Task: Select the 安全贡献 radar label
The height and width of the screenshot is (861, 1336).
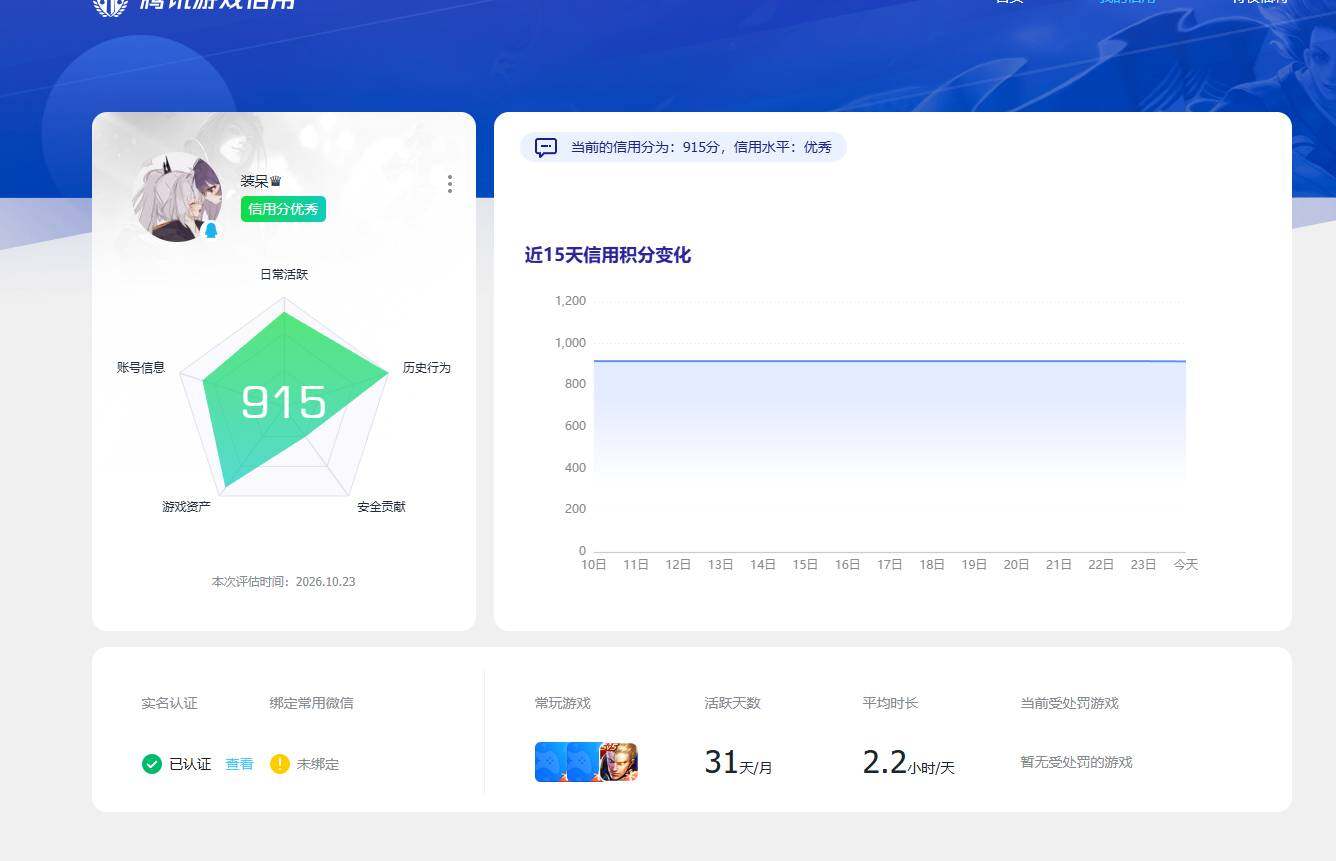Action: [x=381, y=507]
